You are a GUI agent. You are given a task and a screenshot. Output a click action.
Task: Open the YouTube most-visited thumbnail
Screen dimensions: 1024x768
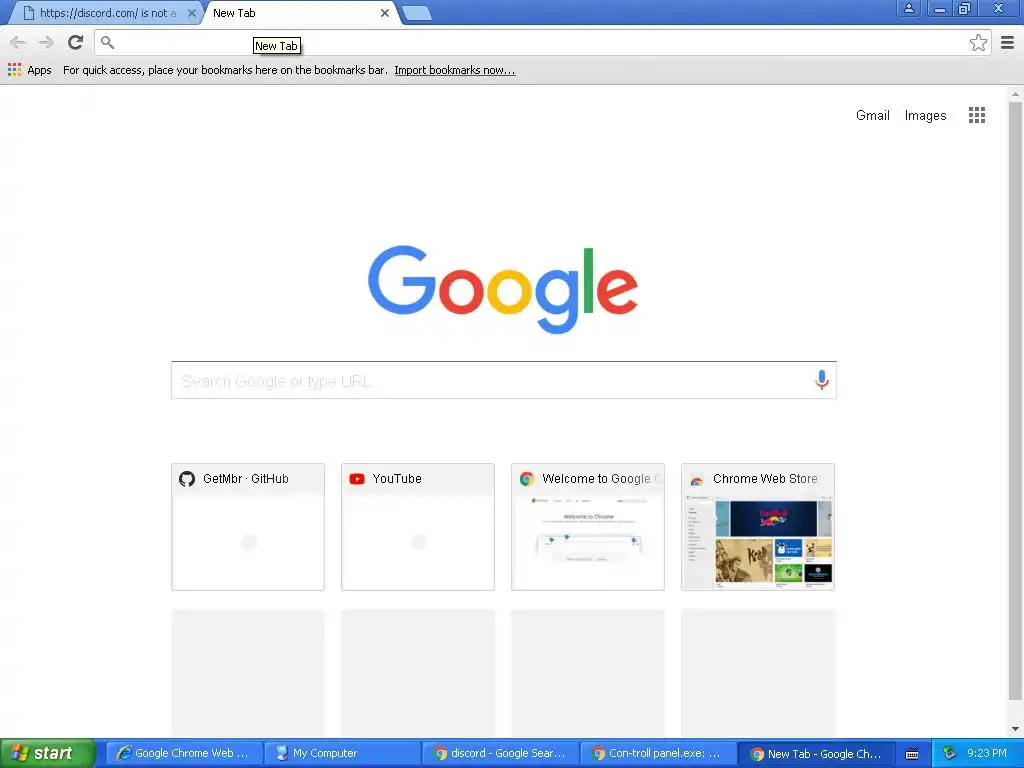(418, 527)
